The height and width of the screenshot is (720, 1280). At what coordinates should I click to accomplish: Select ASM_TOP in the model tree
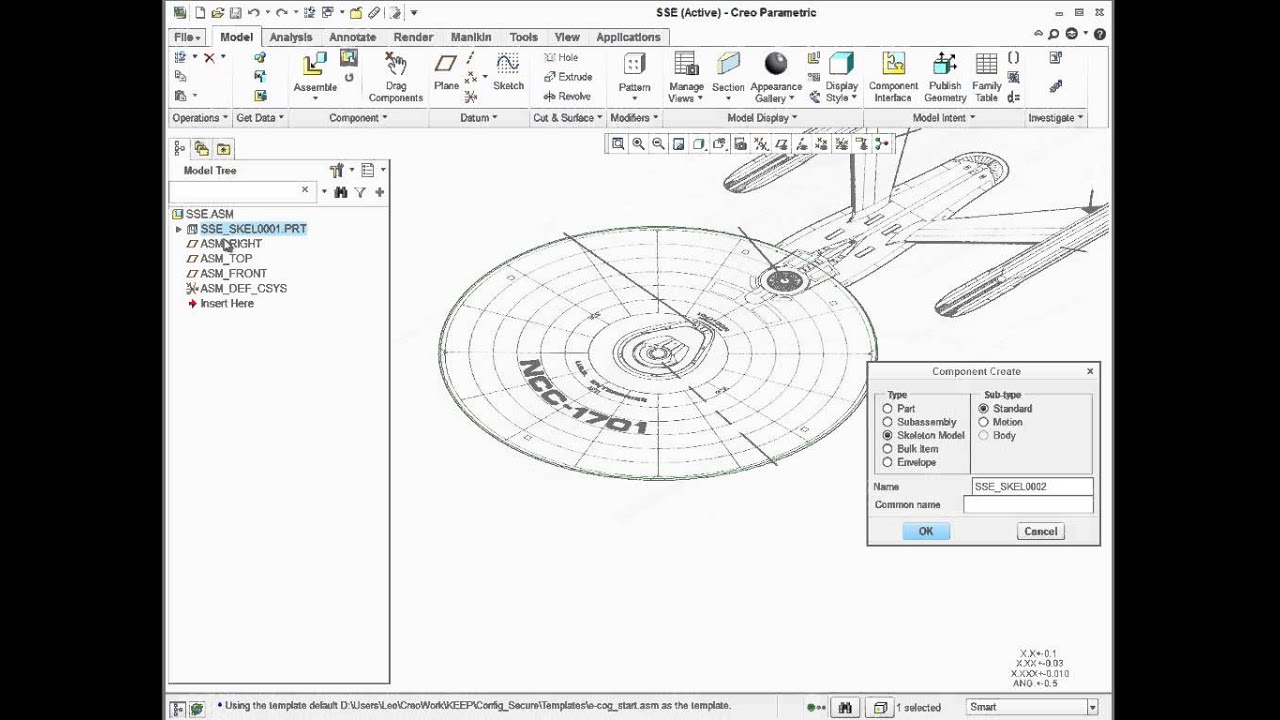click(x=226, y=259)
